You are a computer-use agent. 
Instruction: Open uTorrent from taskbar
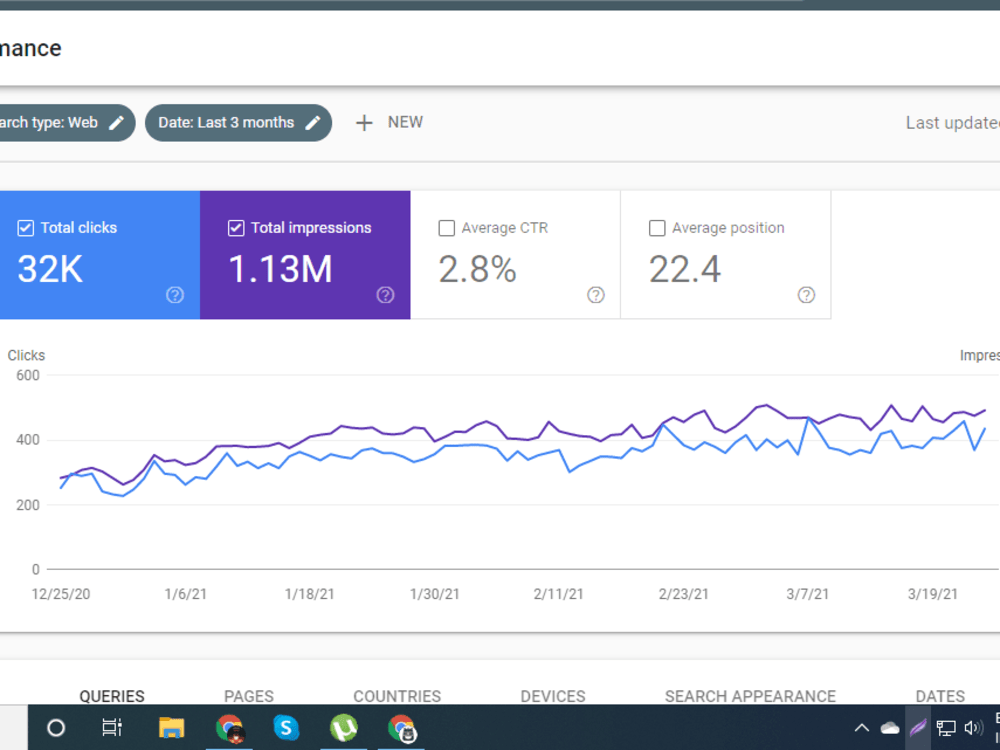pyautogui.click(x=344, y=728)
